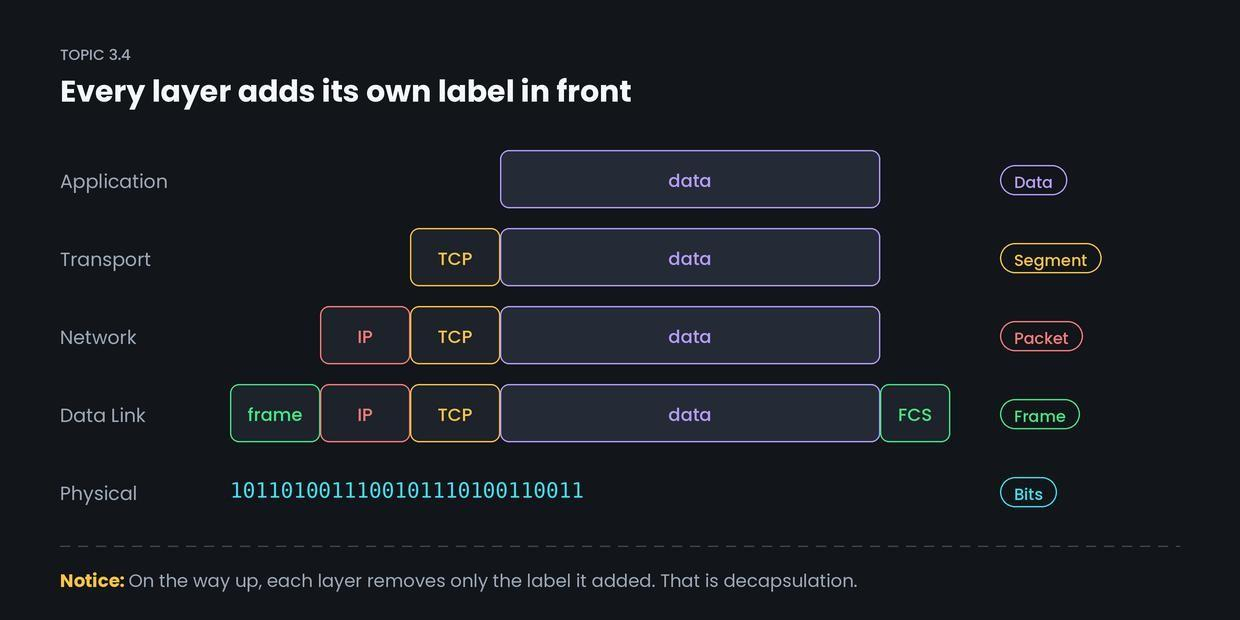Click the Data Link data block
This screenshot has width=1240, height=620.
[x=690, y=414]
